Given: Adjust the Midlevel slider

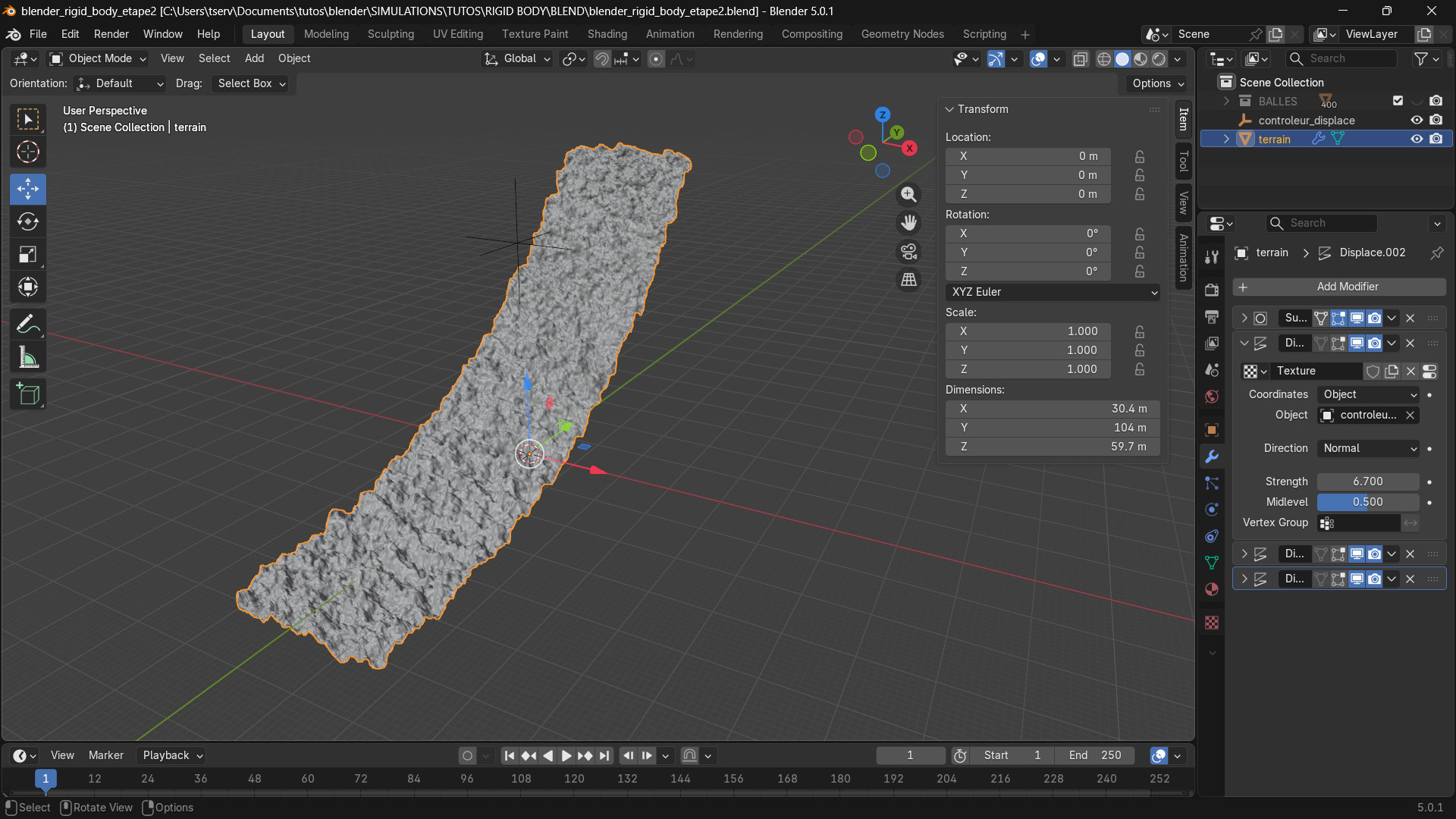Looking at the screenshot, I should [1367, 502].
